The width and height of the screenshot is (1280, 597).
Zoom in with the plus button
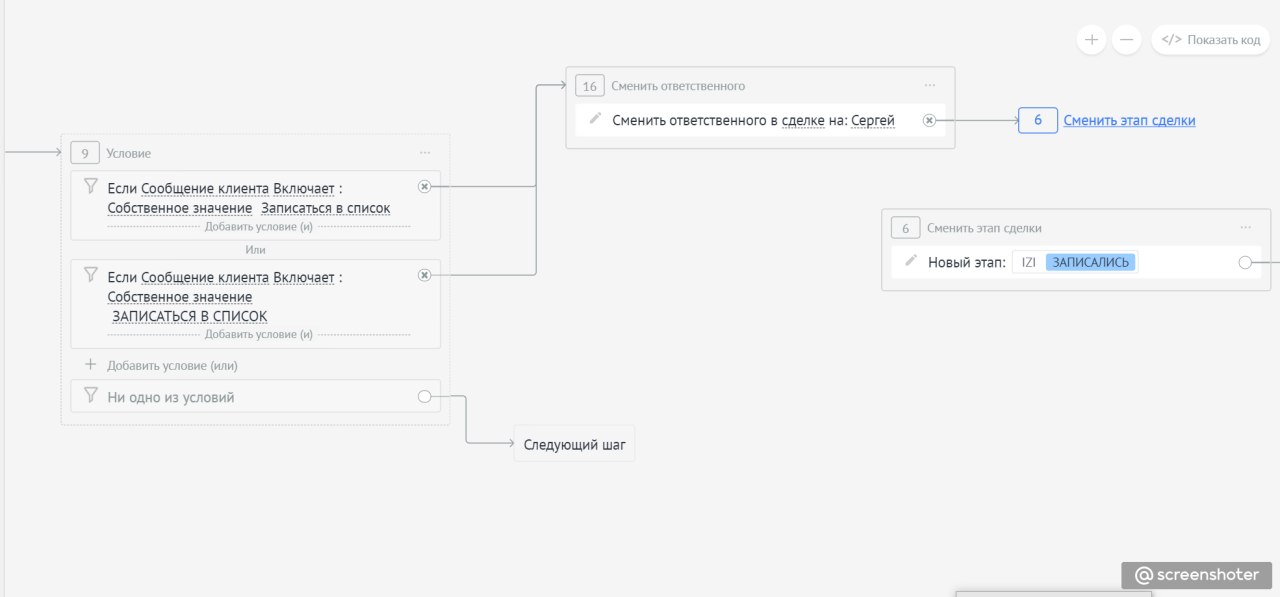[1091, 40]
